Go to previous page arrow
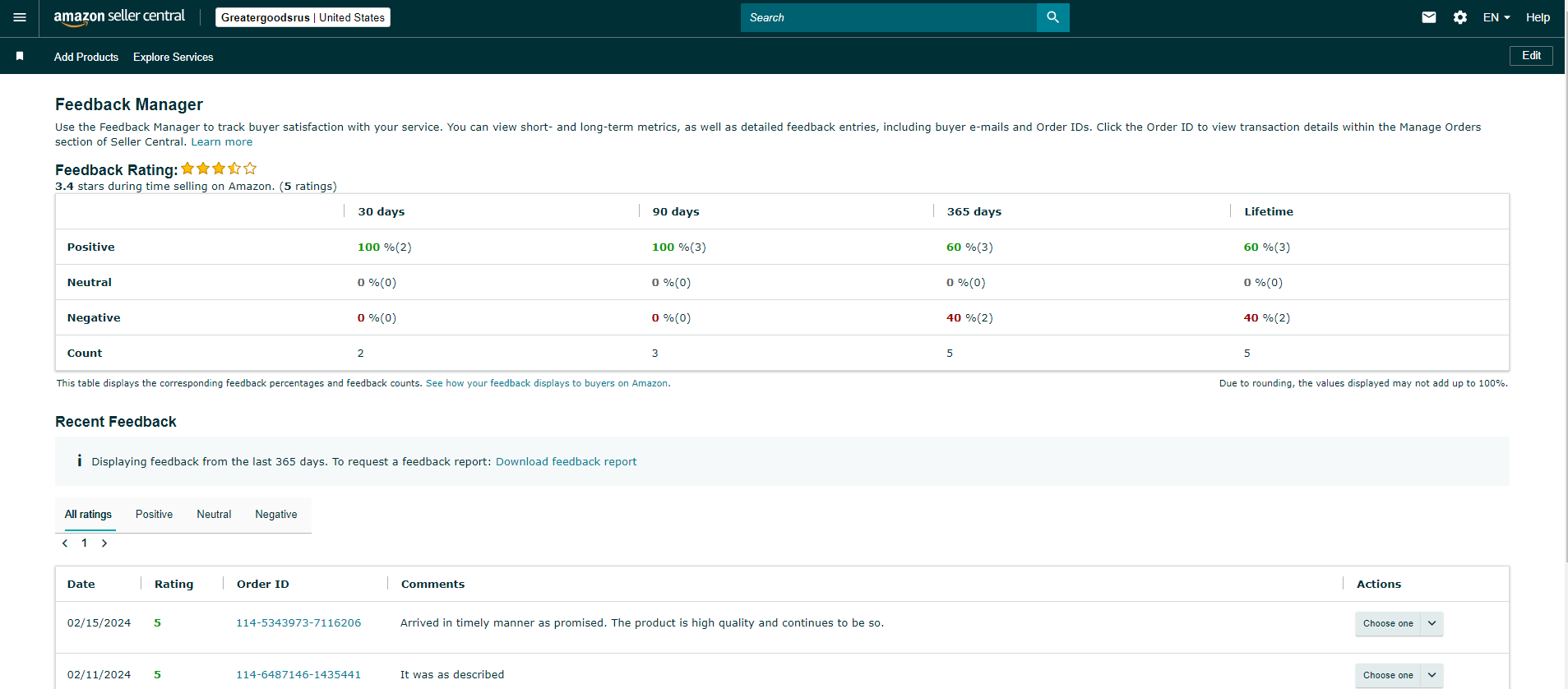 click(65, 543)
